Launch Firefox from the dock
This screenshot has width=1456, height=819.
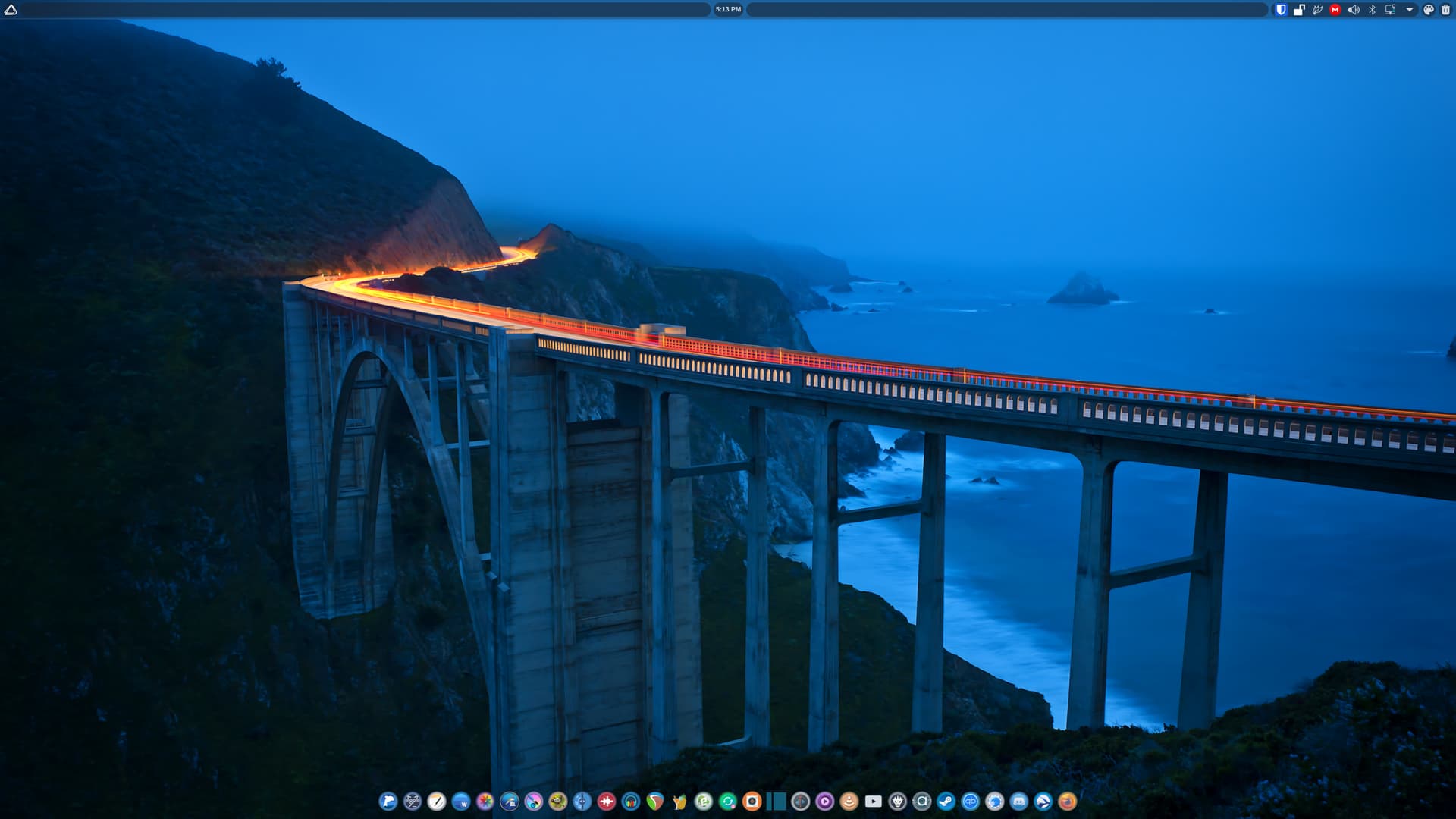click(1068, 802)
